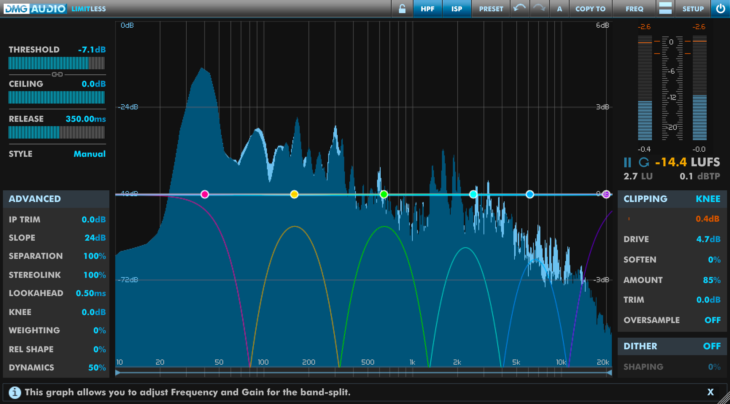Open the PRESET menu

pos(491,8)
